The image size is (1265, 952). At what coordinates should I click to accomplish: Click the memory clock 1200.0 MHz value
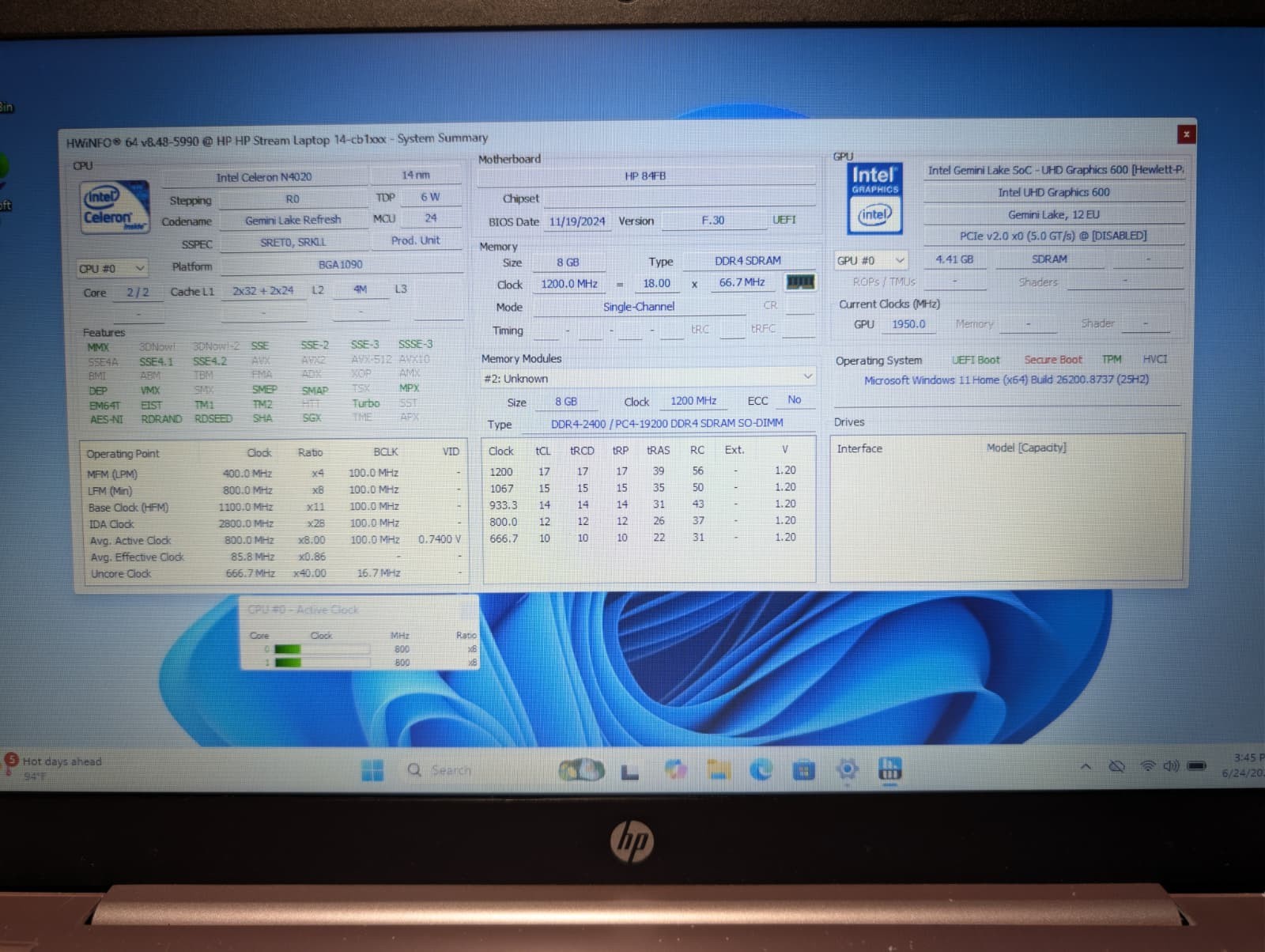(x=569, y=284)
